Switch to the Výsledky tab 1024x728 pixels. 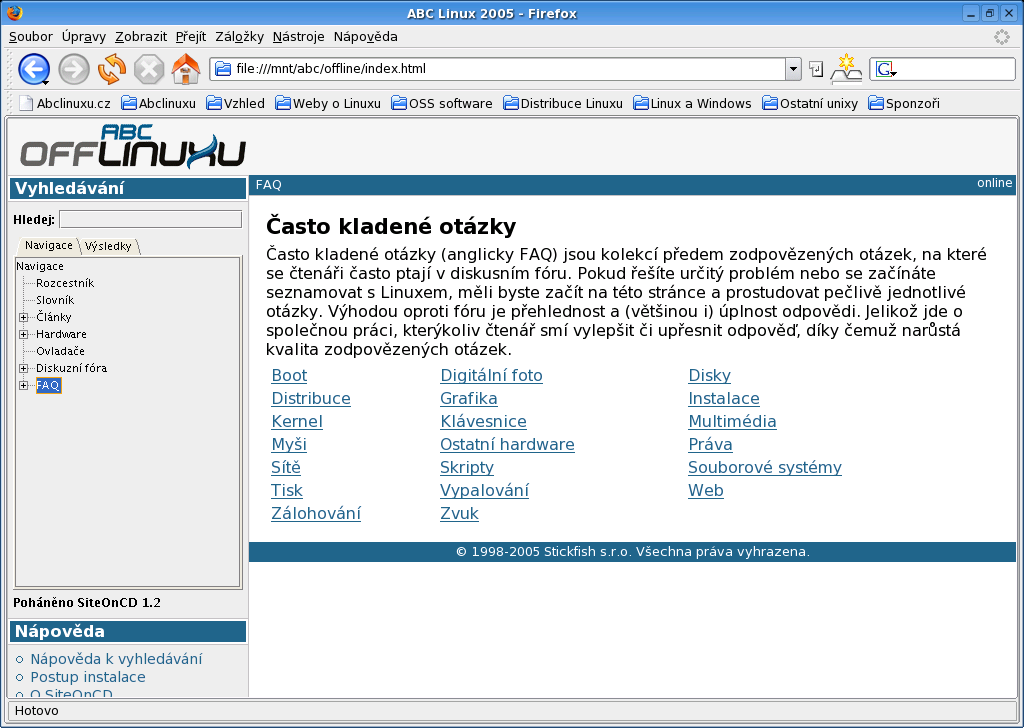pyautogui.click(x=109, y=246)
